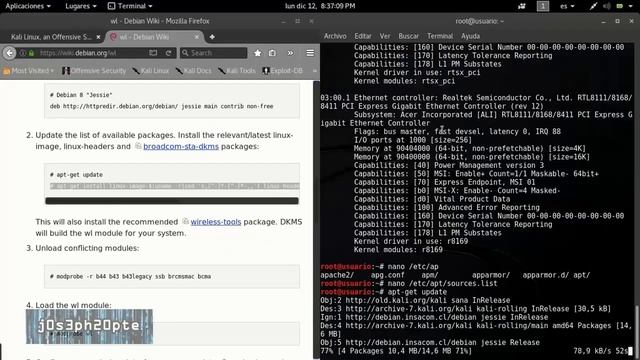This screenshot has width=640, height=360.
Task: Open Firefox bookmarks library icon
Action: (x=272, y=53)
